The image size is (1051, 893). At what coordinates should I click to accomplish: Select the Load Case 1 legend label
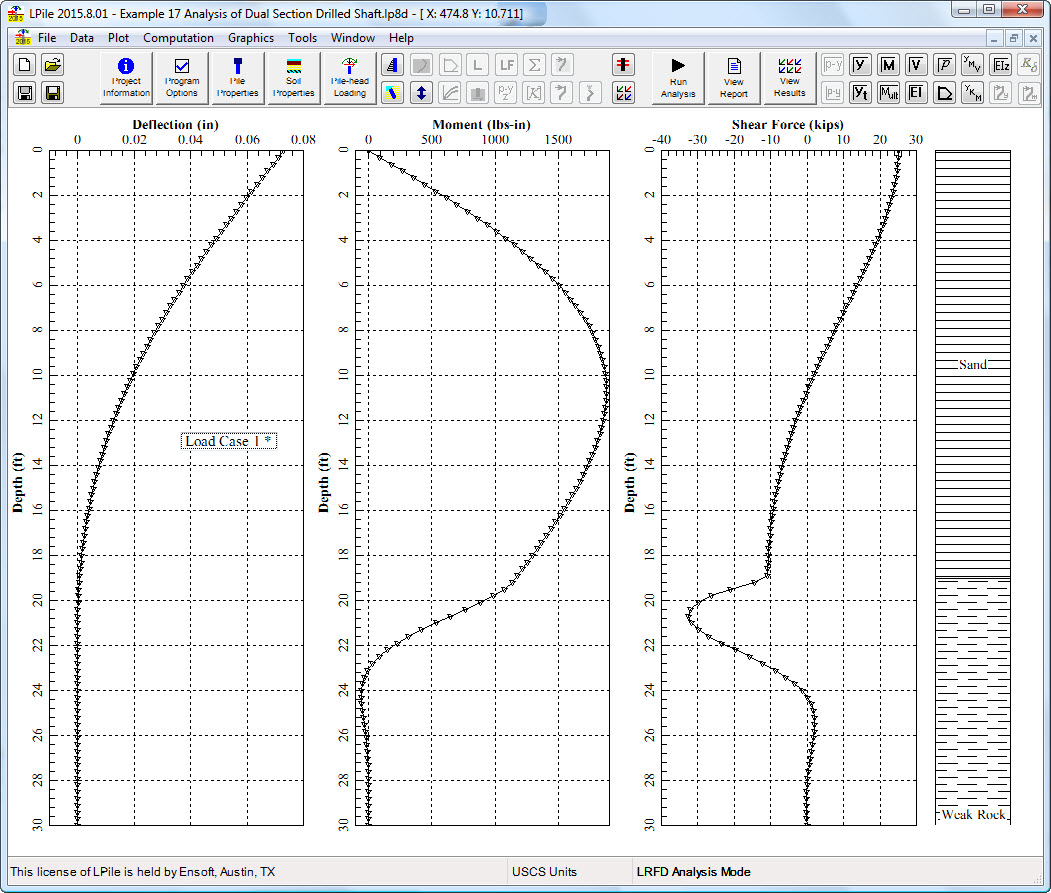(229, 441)
